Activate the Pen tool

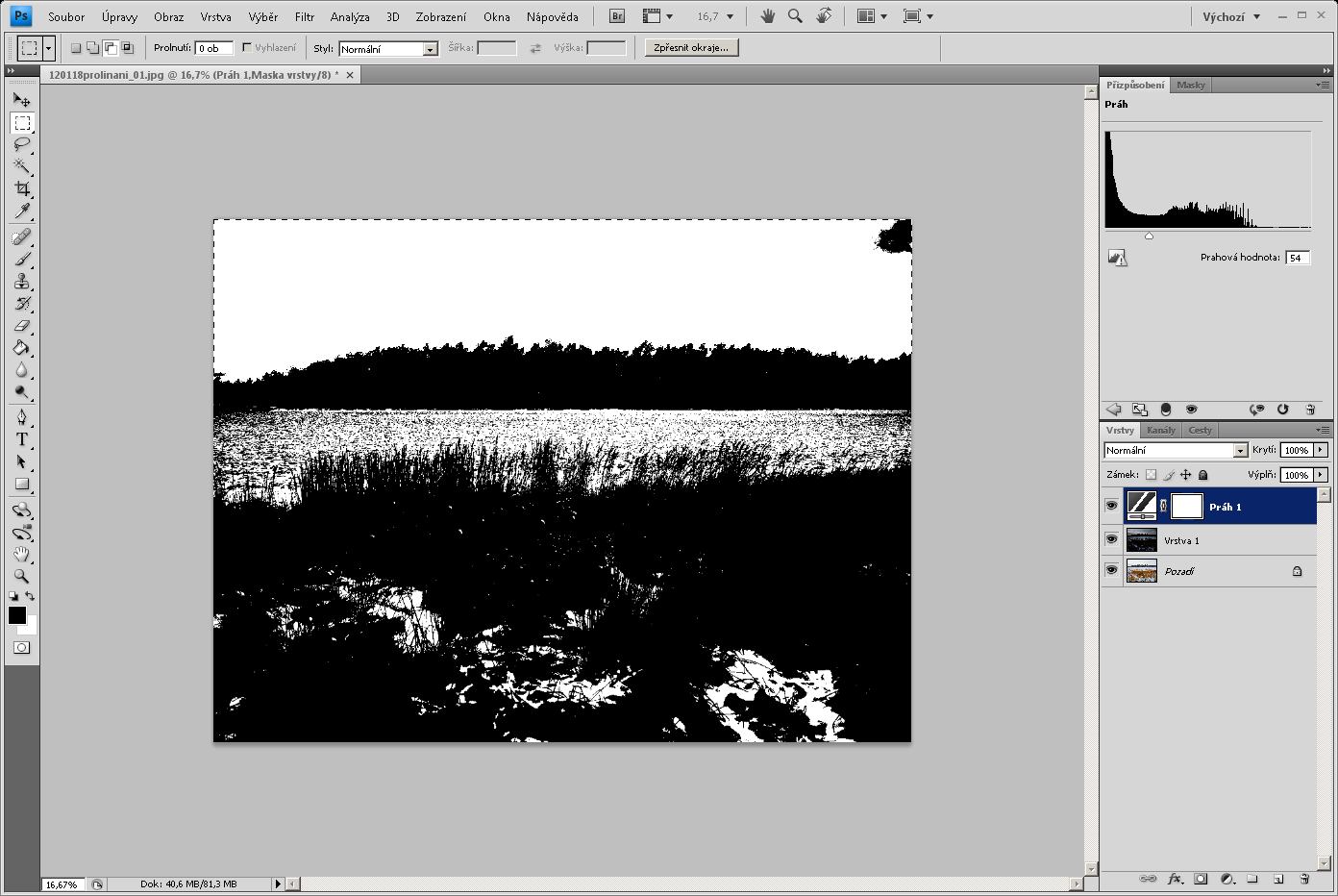pyautogui.click(x=22, y=417)
